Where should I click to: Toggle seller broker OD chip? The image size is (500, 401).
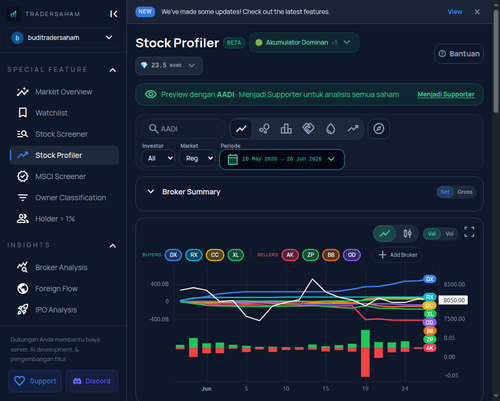click(x=352, y=255)
